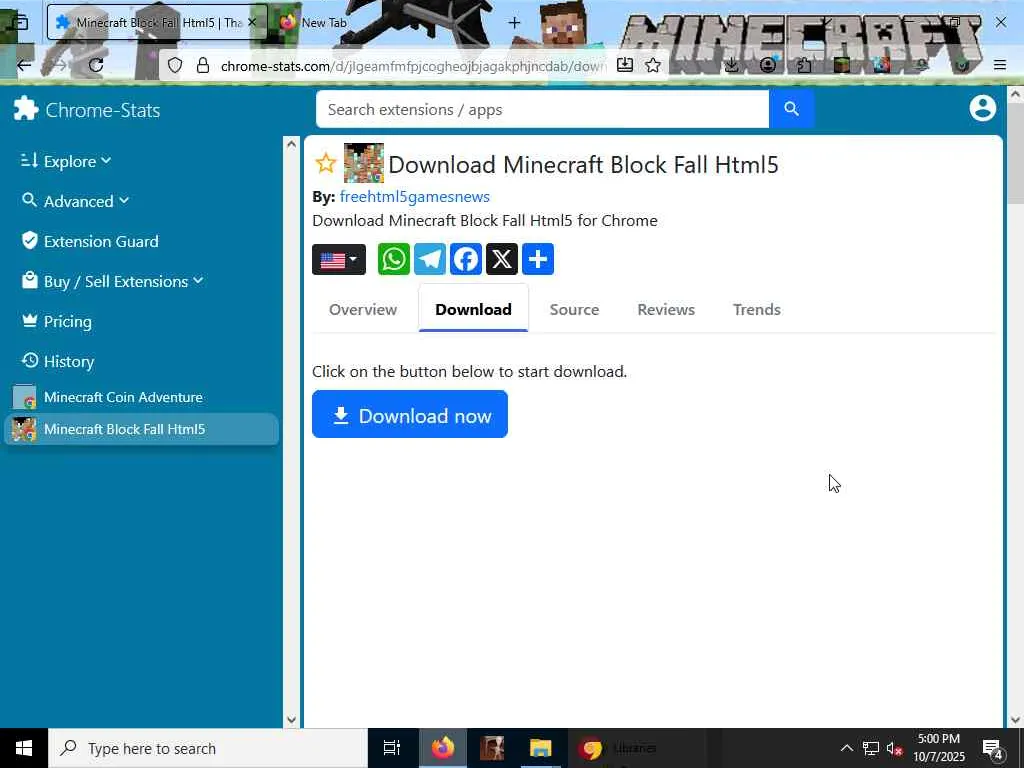Click the browser back arrow

pyautogui.click(x=24, y=65)
